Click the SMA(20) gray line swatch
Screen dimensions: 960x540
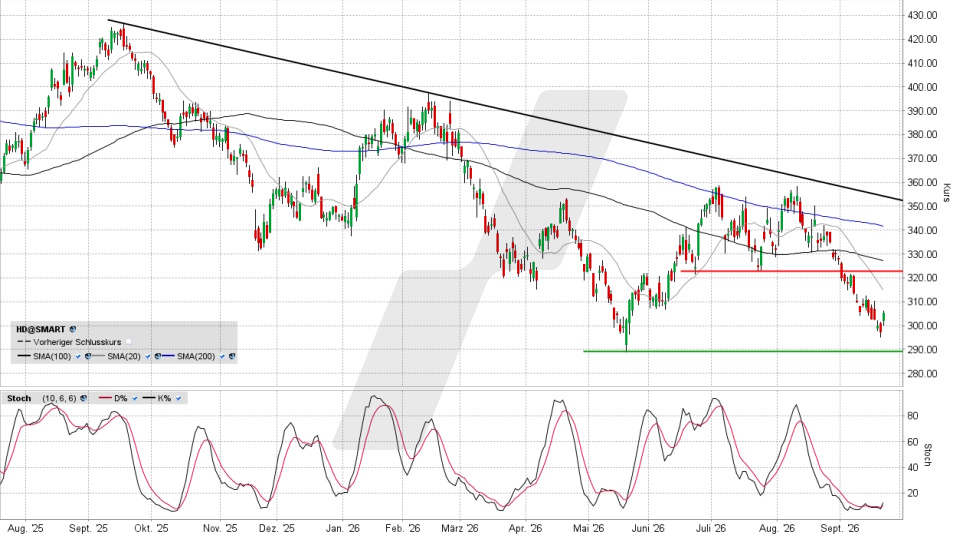(98, 356)
